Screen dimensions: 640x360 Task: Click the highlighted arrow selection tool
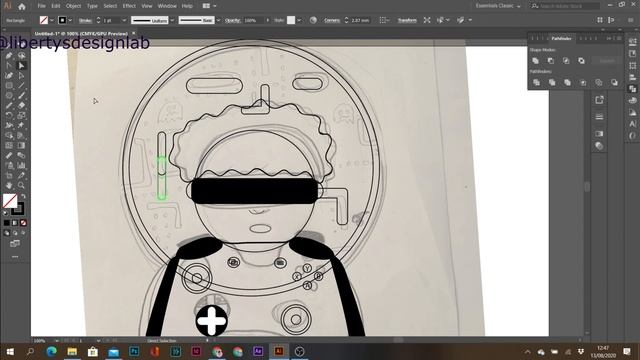click(x=21, y=66)
